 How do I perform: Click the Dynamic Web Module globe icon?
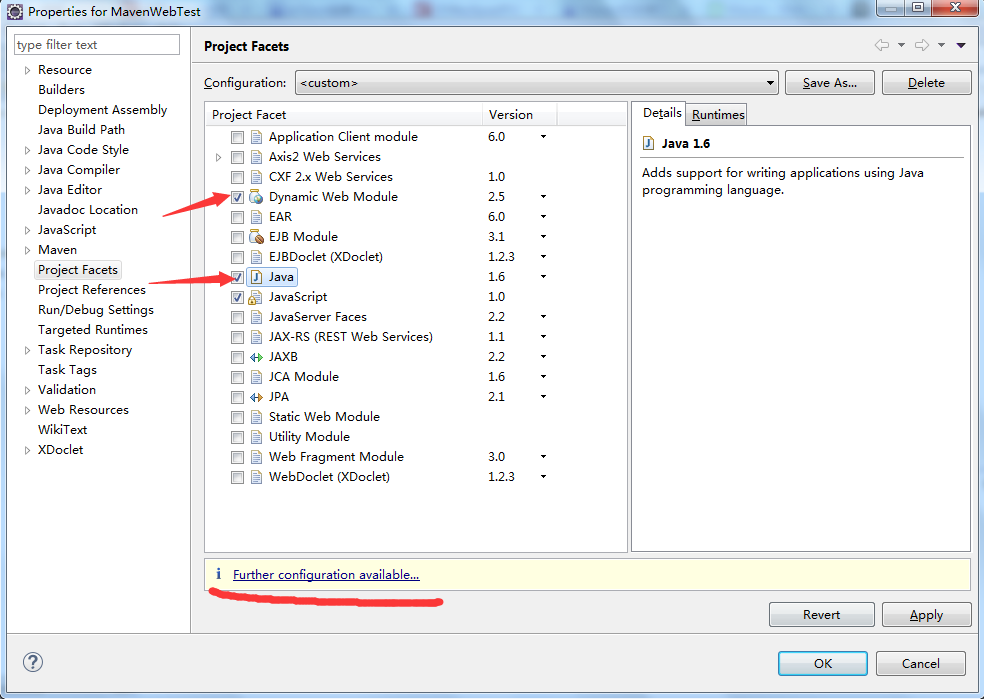256,197
